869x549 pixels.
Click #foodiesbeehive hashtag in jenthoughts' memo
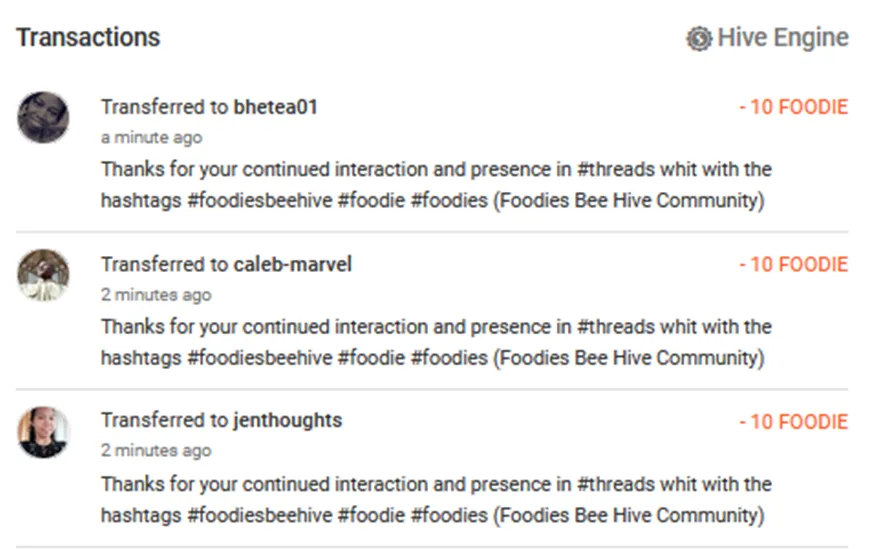[x=258, y=516]
